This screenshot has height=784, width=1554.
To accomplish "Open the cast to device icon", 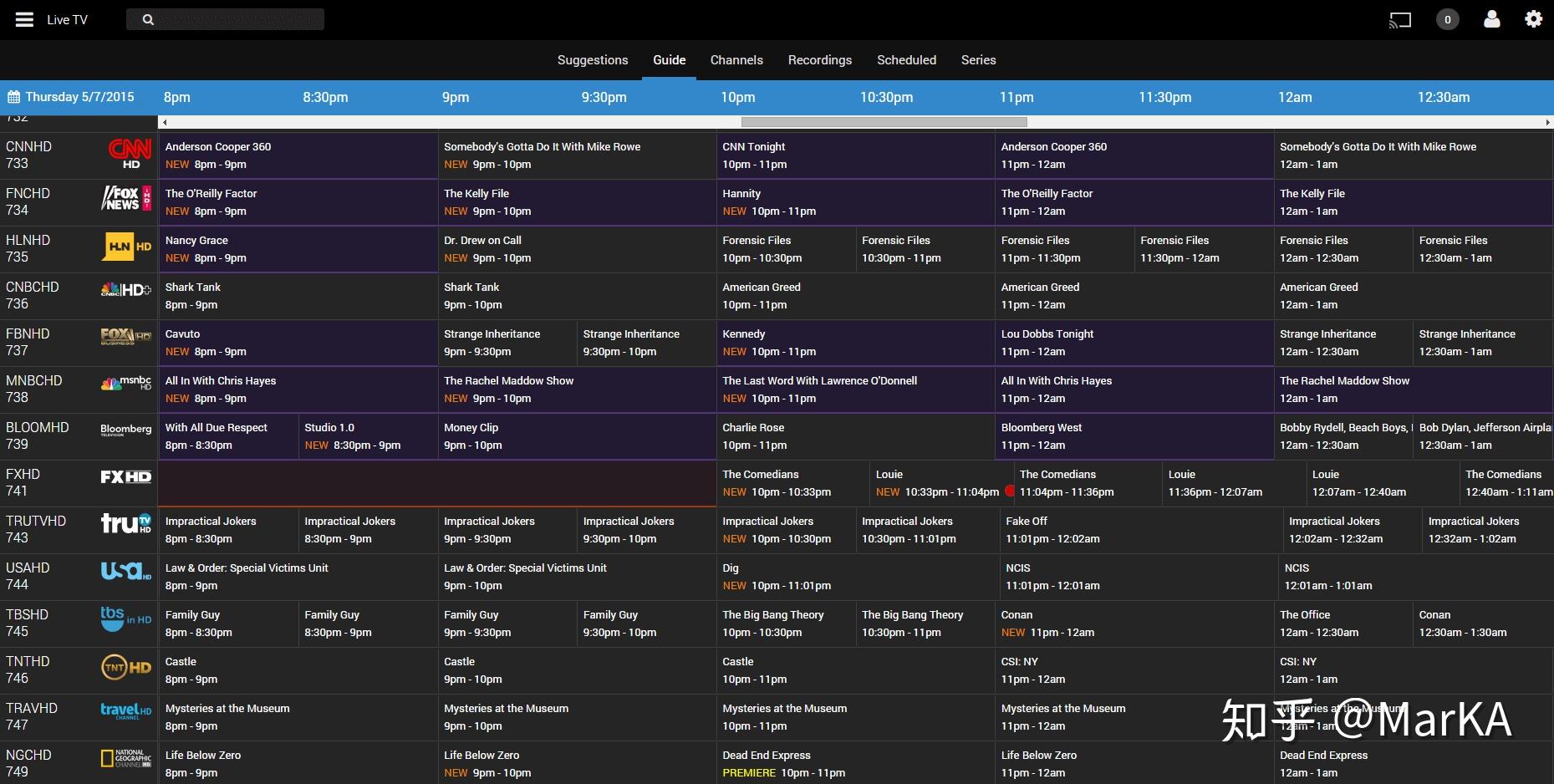I will 1399,19.
